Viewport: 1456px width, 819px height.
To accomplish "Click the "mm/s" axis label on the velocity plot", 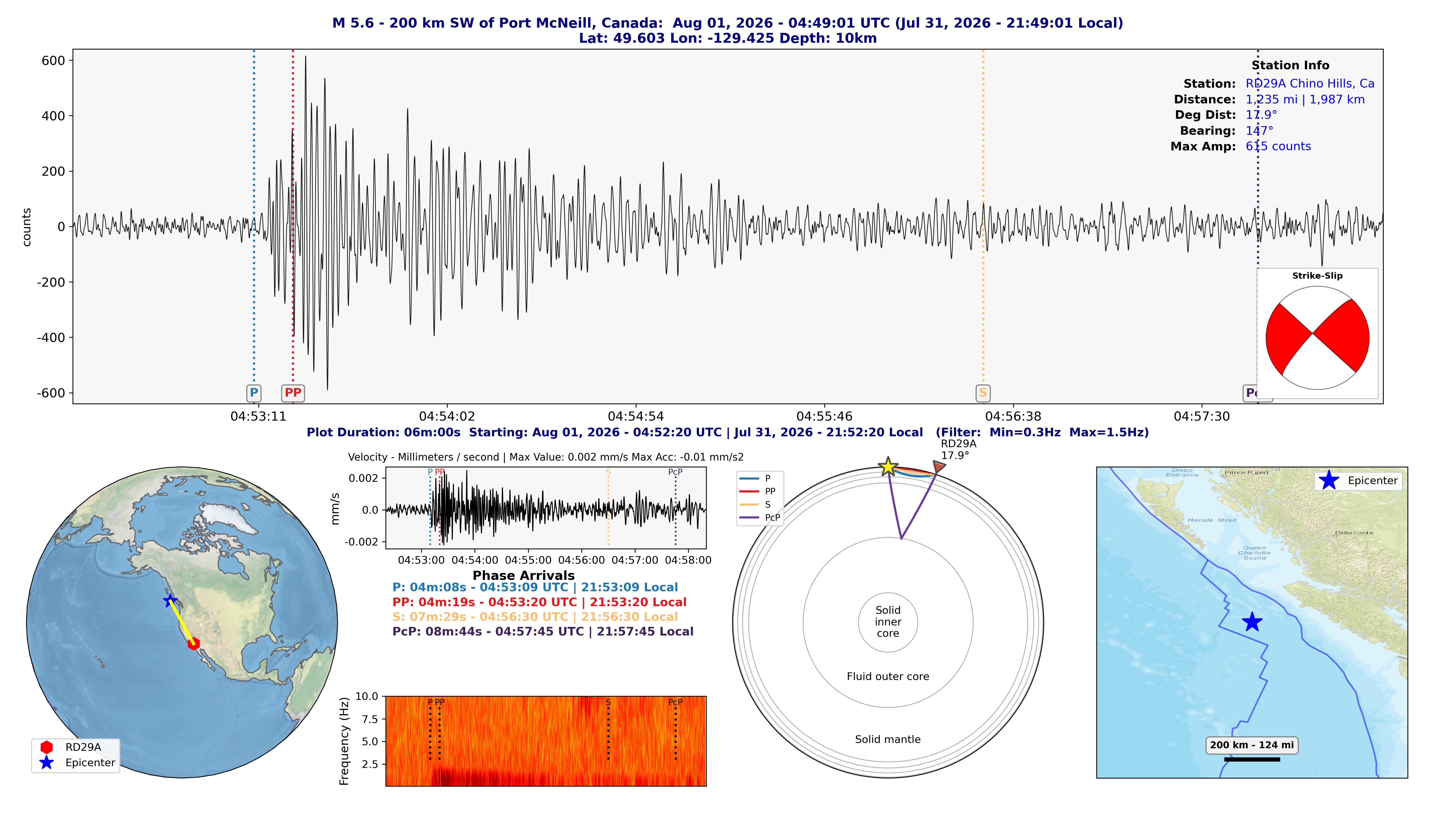I will (335, 509).
